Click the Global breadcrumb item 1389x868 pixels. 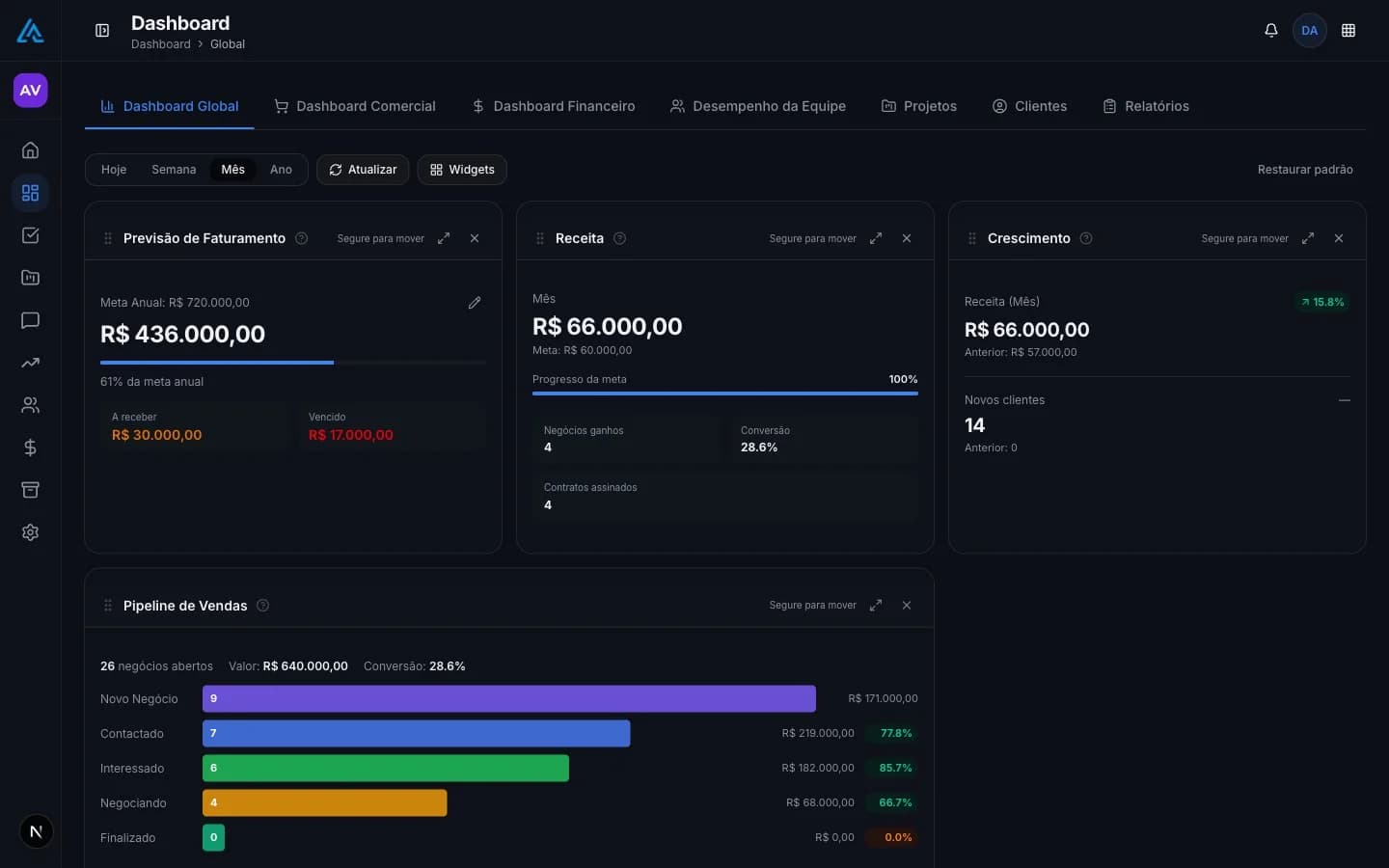(x=228, y=44)
